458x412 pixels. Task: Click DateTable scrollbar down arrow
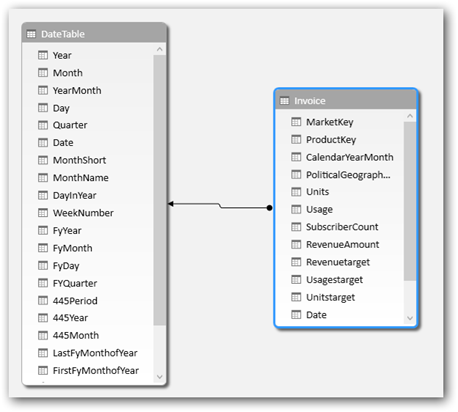point(160,377)
